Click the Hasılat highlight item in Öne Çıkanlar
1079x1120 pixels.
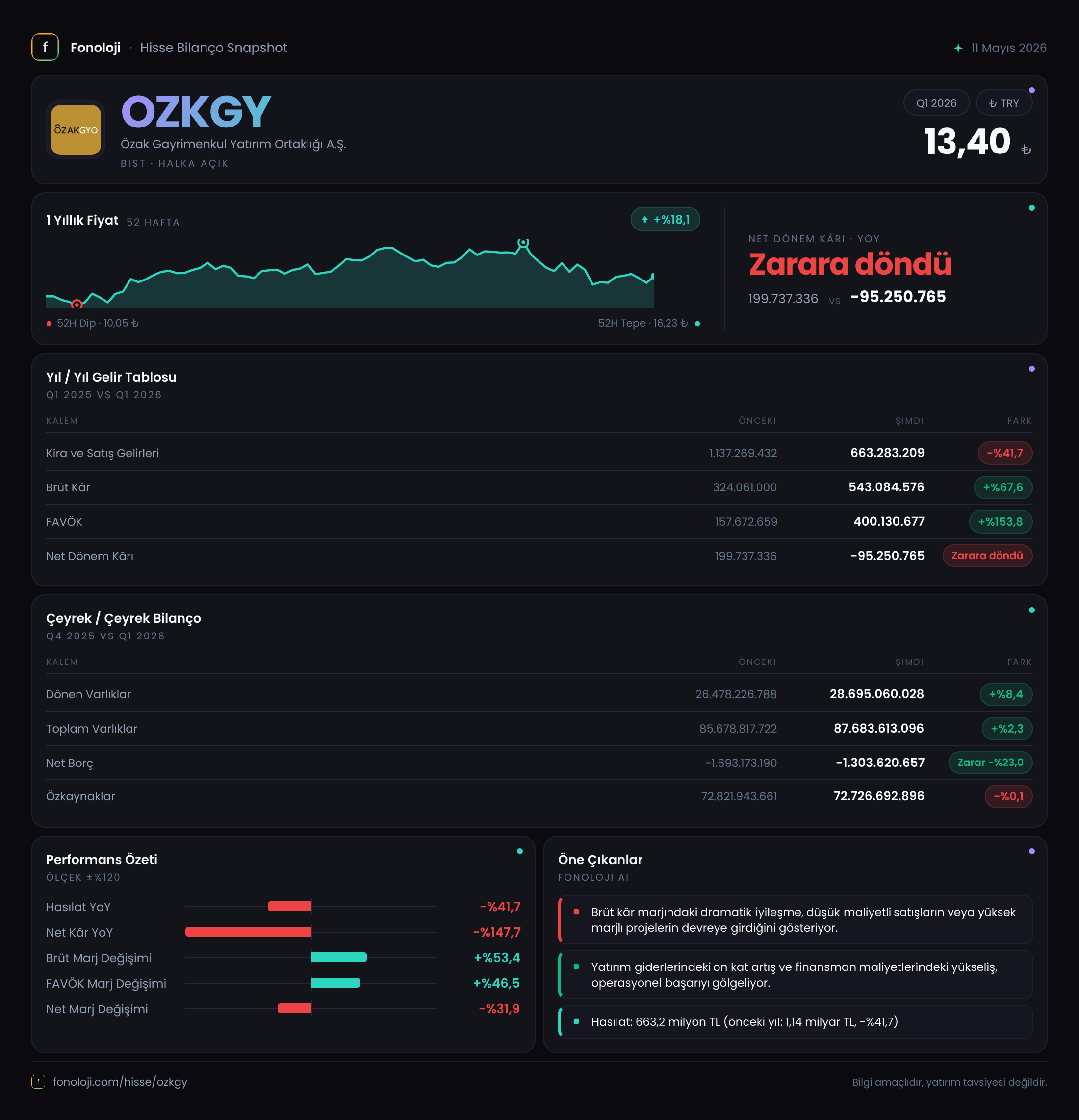795,1022
